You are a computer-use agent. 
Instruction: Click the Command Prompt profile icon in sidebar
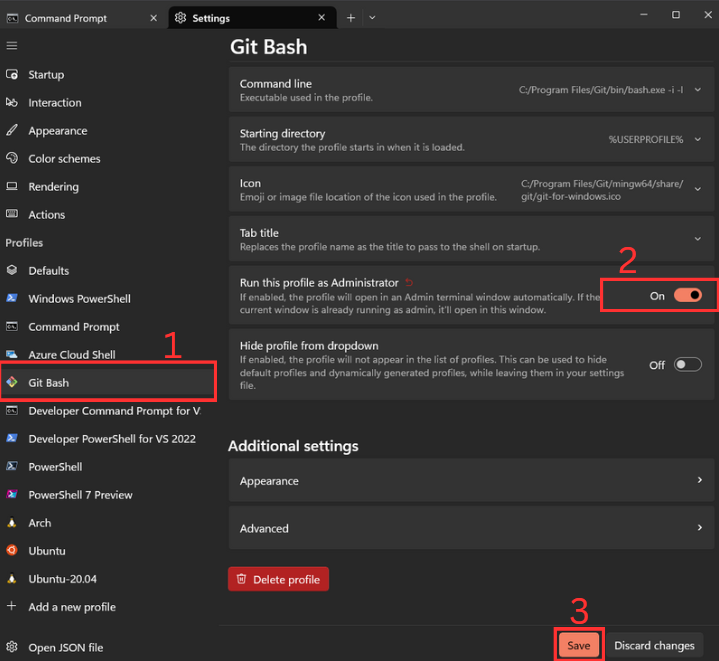12,326
